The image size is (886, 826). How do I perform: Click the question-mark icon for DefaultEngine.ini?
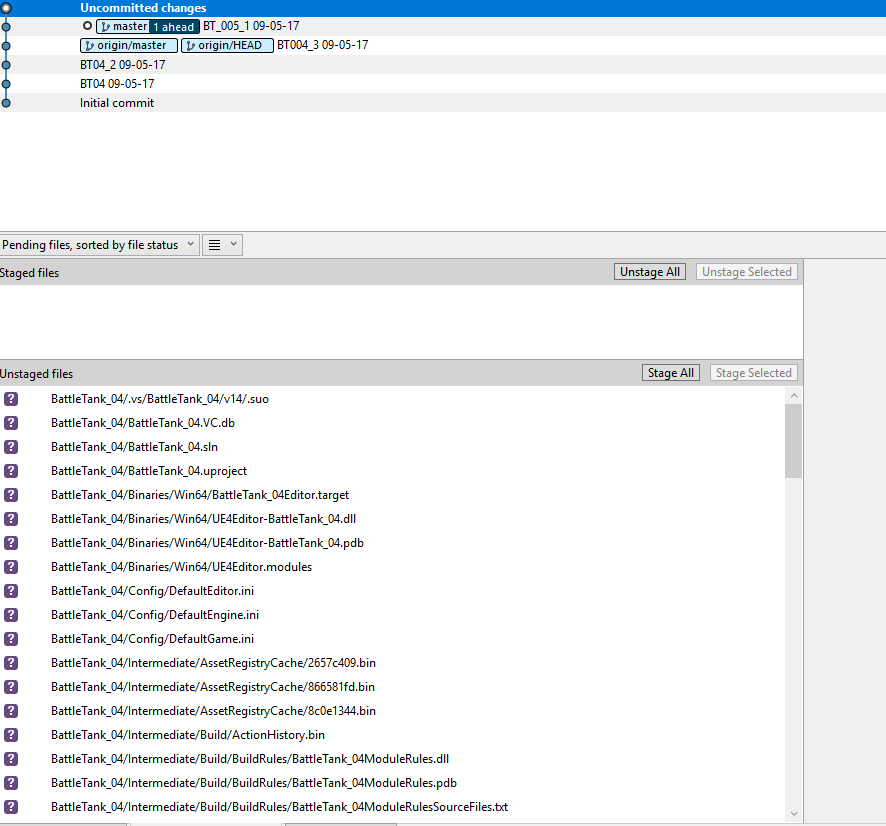pyautogui.click(x=11, y=615)
